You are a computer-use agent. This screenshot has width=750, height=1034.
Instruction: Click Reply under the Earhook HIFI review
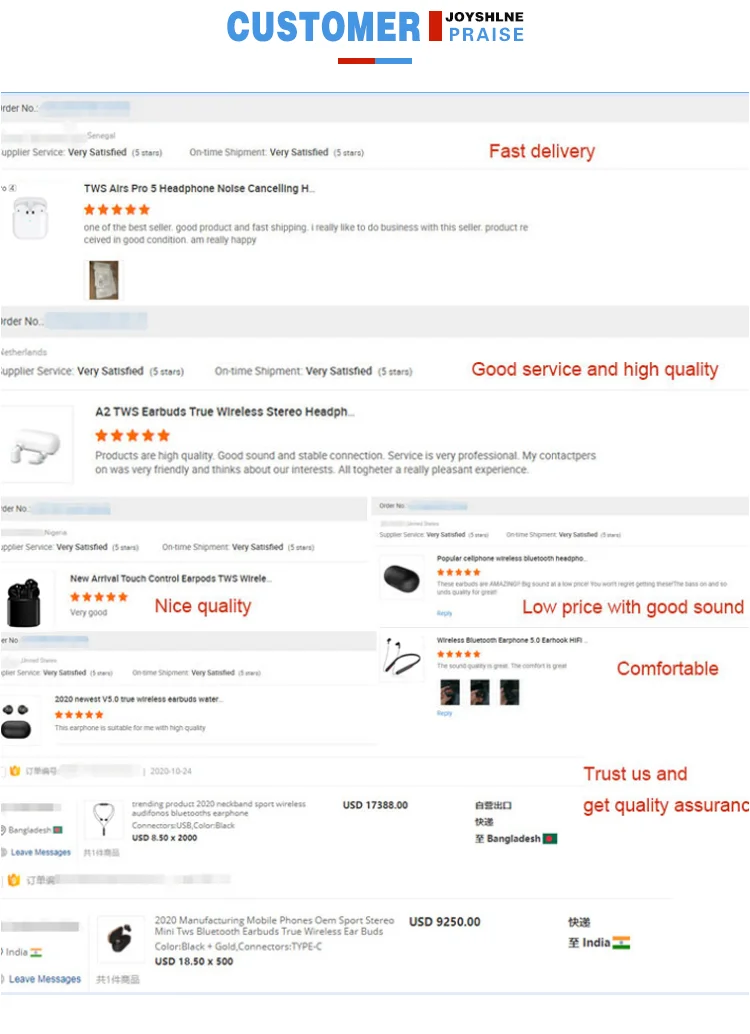click(x=444, y=713)
